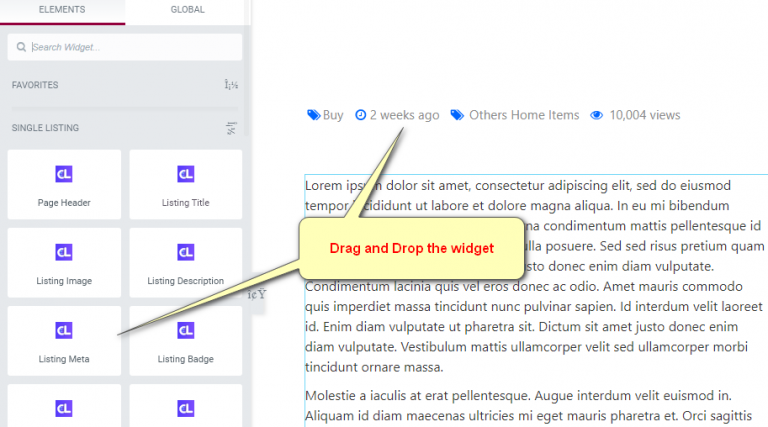The image size is (768, 427).
Task: Expand the FAVORITES section toggle
Action: [x=231, y=85]
